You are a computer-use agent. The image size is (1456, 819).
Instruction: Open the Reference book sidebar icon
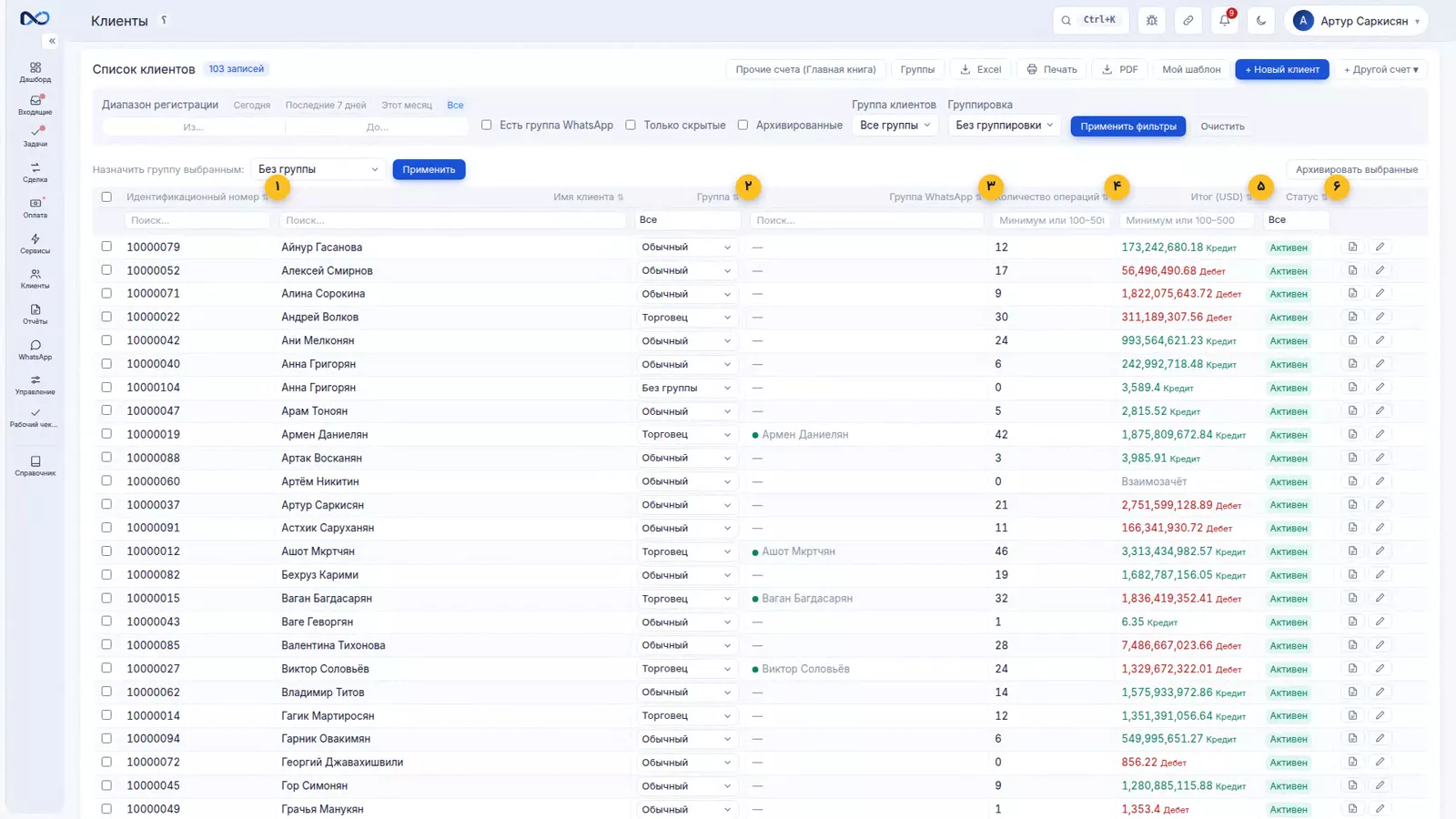35,466
